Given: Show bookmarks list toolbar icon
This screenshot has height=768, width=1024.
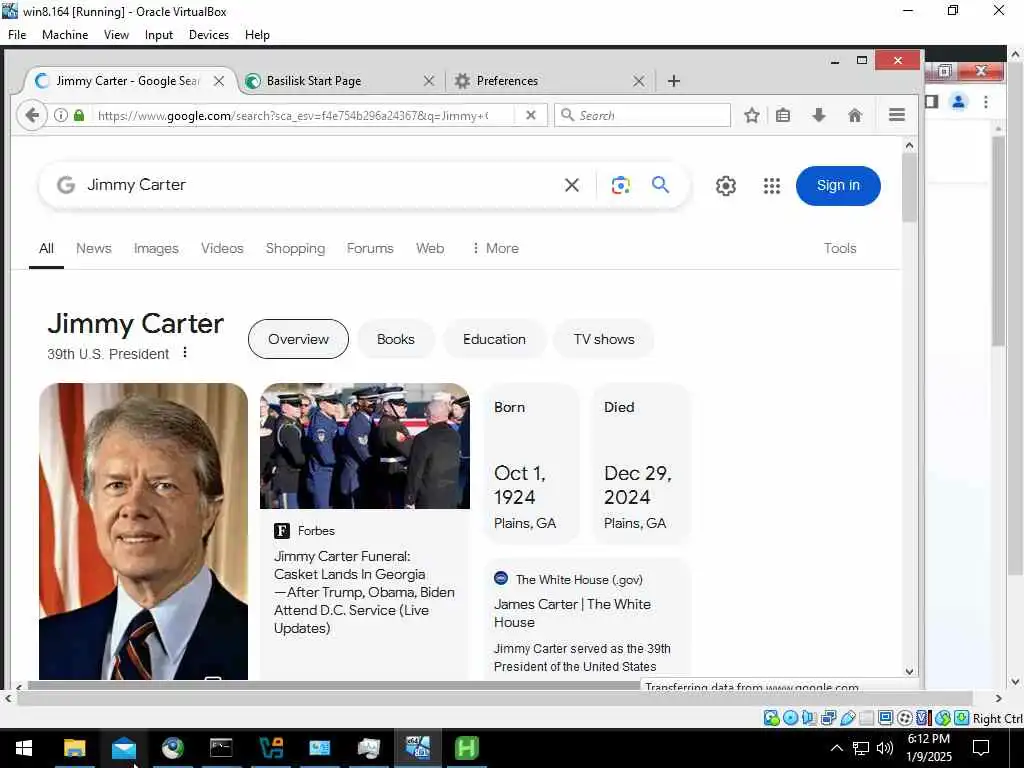Looking at the screenshot, I should click(782, 116).
